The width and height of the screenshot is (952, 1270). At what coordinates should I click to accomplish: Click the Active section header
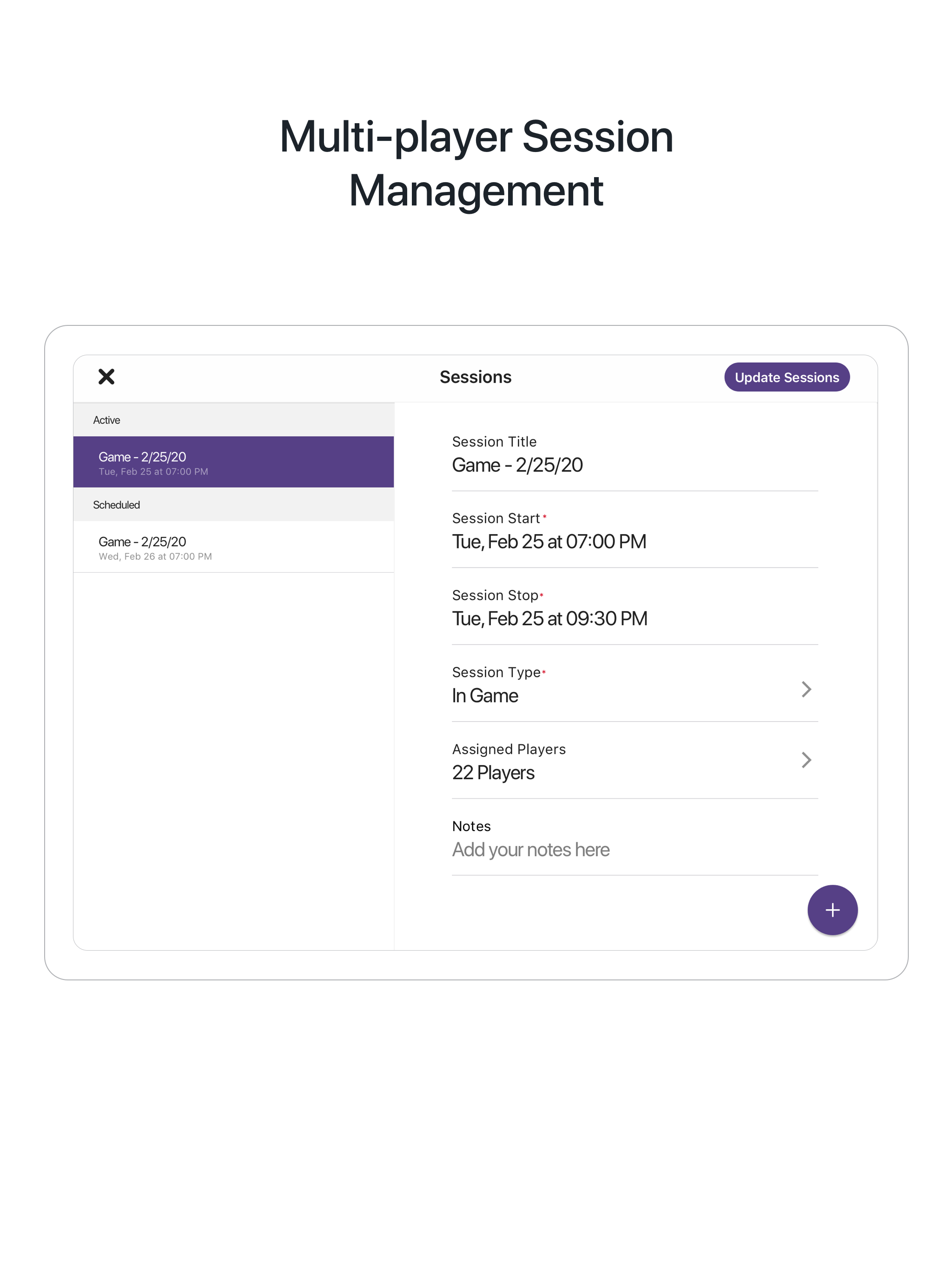coord(107,420)
